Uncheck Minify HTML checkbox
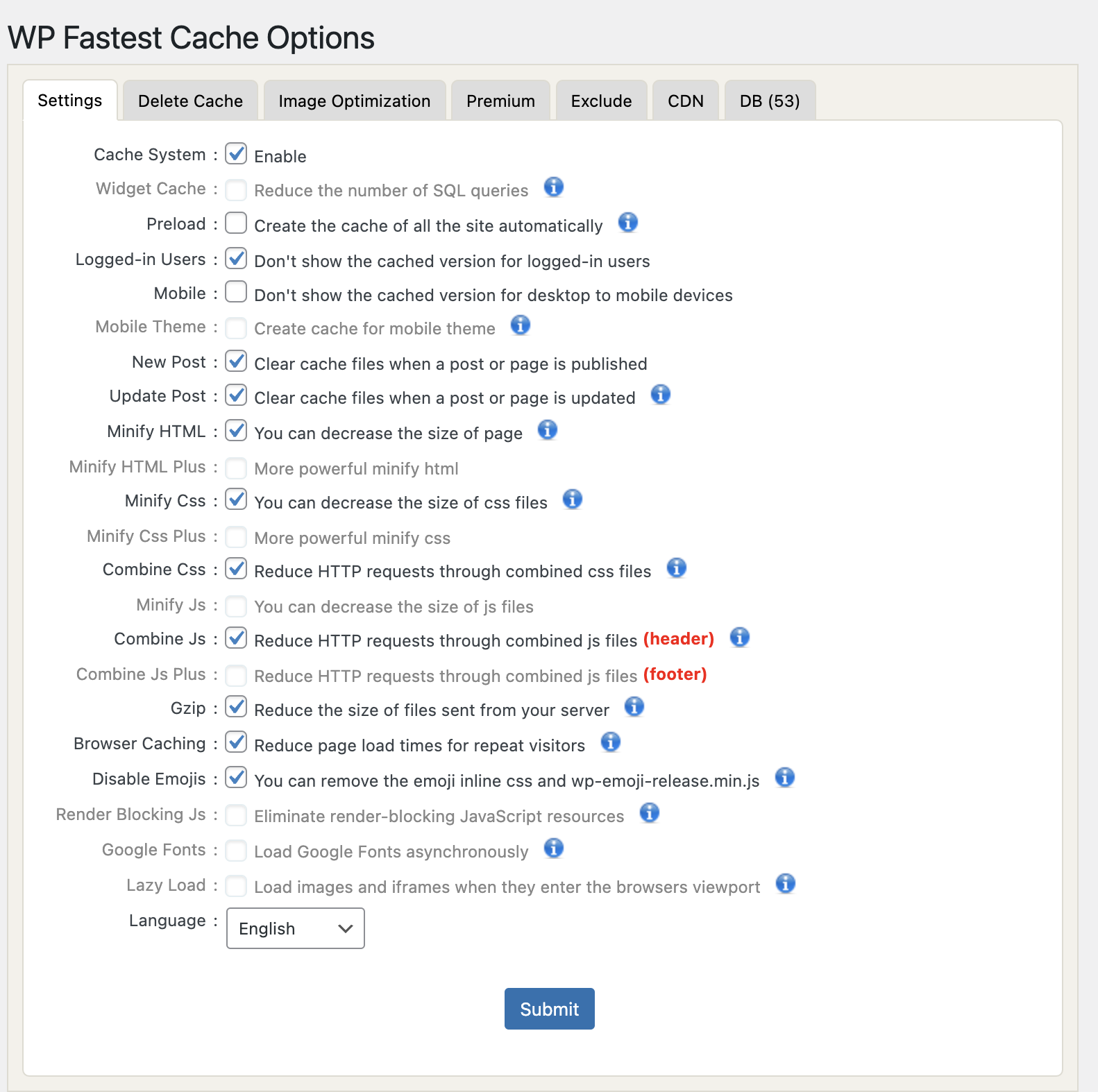The height and width of the screenshot is (1092, 1098). click(x=236, y=430)
